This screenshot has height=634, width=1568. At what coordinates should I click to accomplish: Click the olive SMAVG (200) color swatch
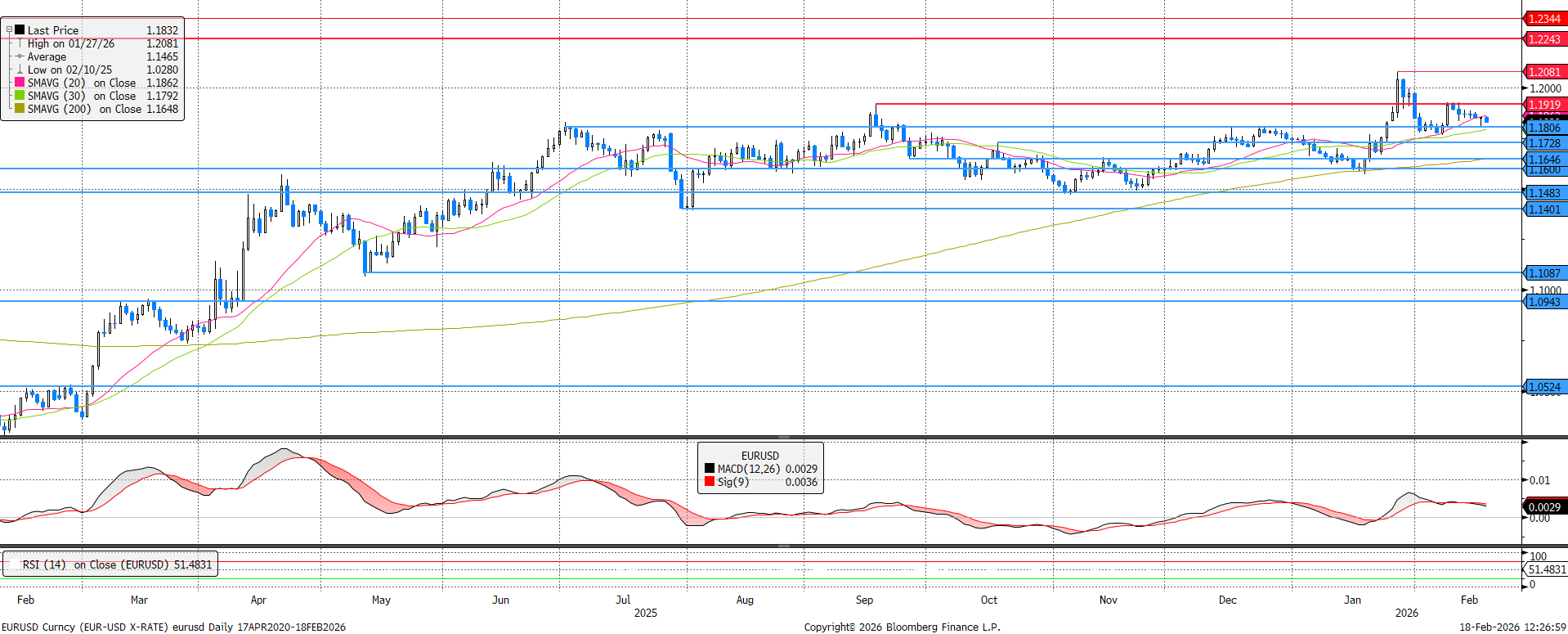(x=20, y=109)
